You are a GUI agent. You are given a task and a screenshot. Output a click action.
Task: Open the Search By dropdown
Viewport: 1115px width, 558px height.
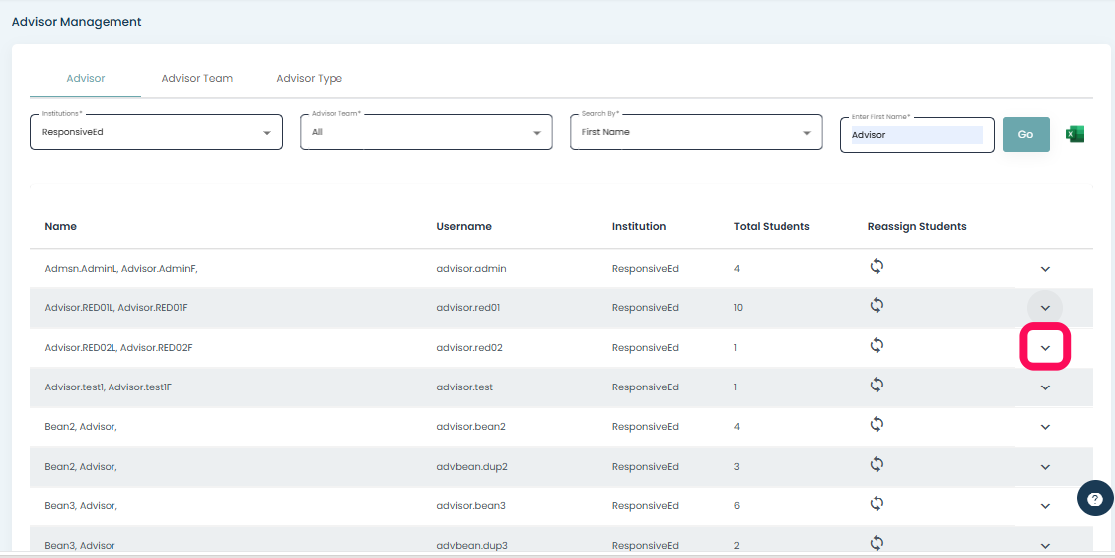[x=696, y=132]
